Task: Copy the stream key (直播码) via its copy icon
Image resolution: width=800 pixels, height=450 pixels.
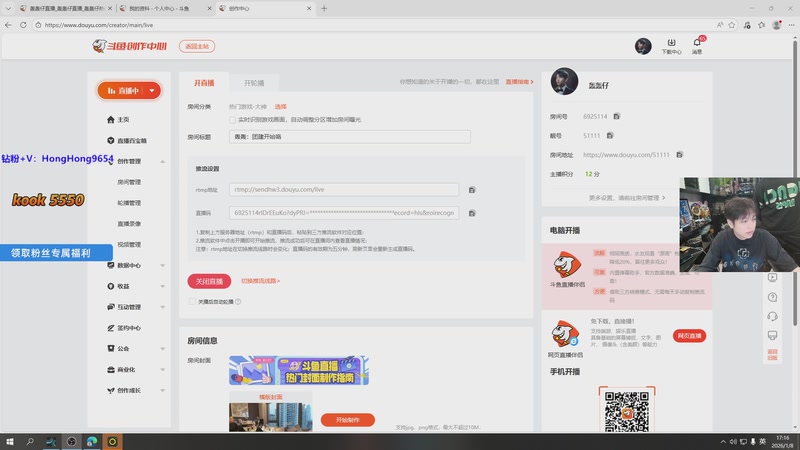Action: click(x=472, y=213)
